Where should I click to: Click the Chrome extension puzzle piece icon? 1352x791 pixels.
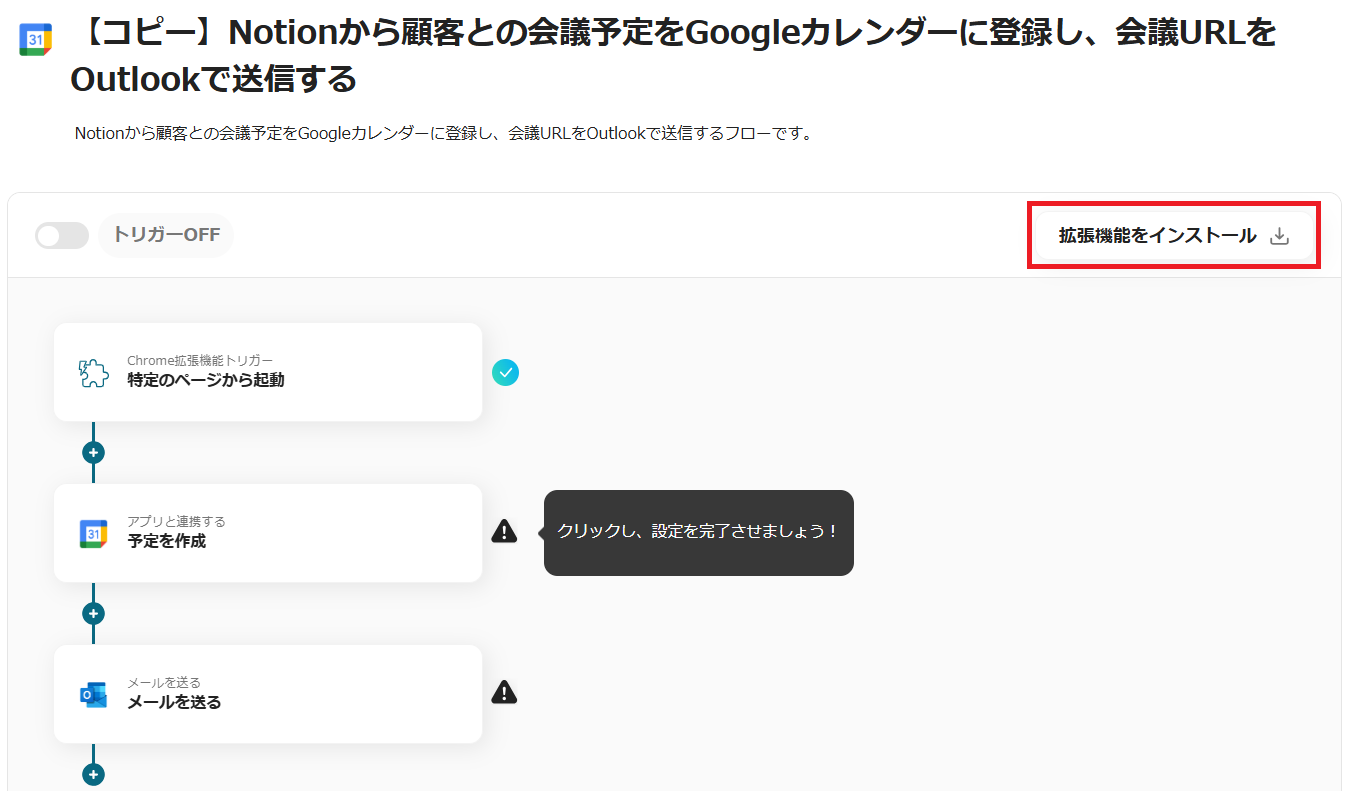(94, 373)
